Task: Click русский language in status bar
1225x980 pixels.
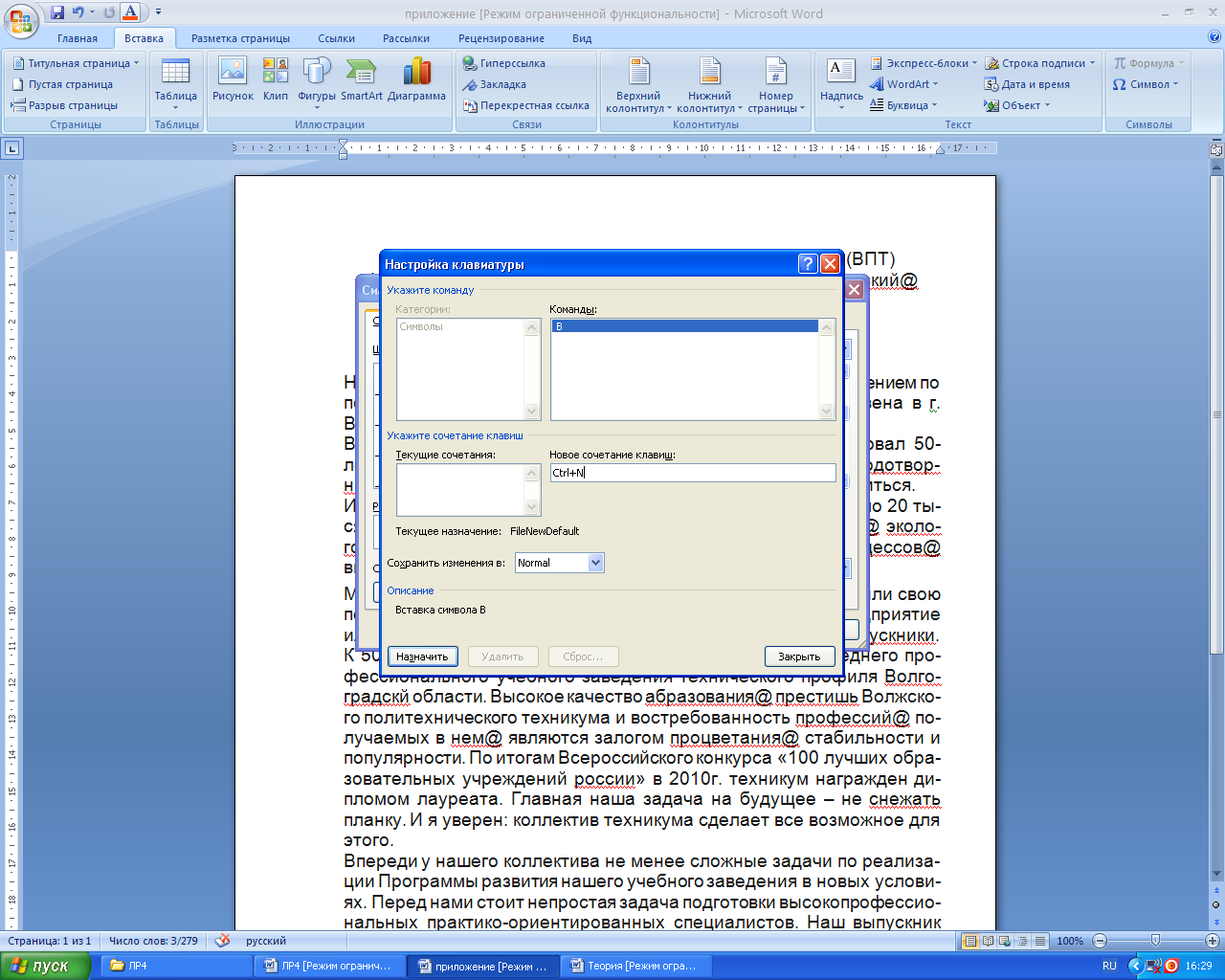Action: coord(266,941)
